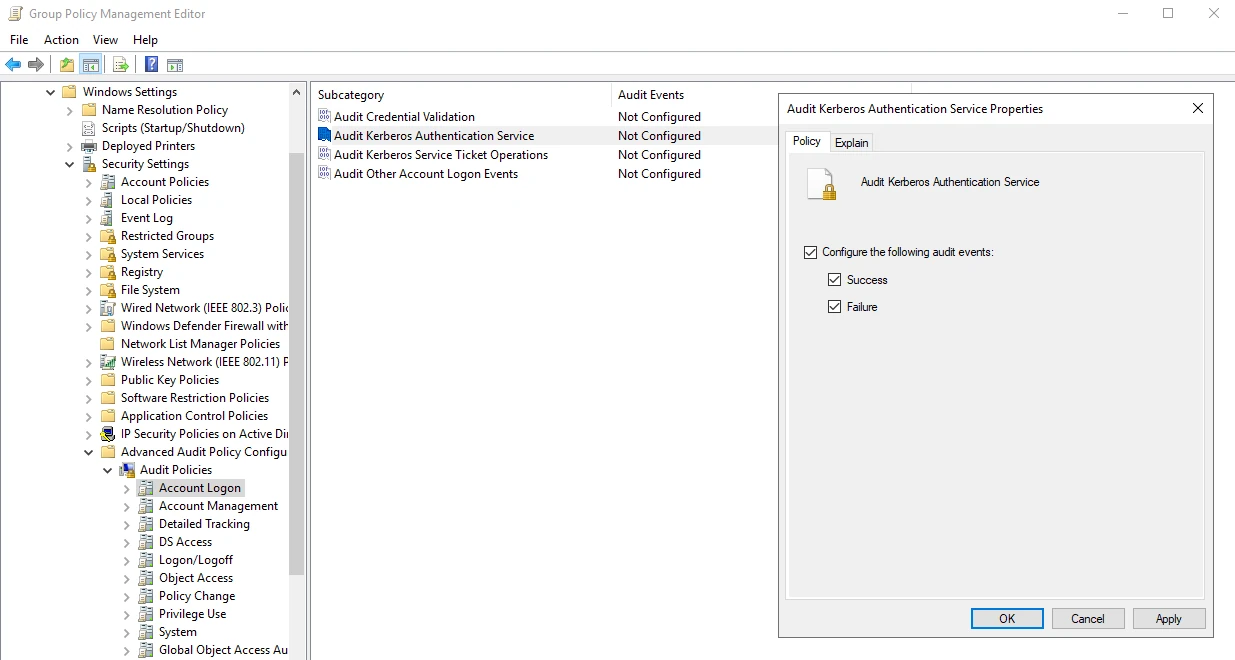The height and width of the screenshot is (660, 1235).
Task: Expand the Account Management node
Action: pyautogui.click(x=127, y=506)
